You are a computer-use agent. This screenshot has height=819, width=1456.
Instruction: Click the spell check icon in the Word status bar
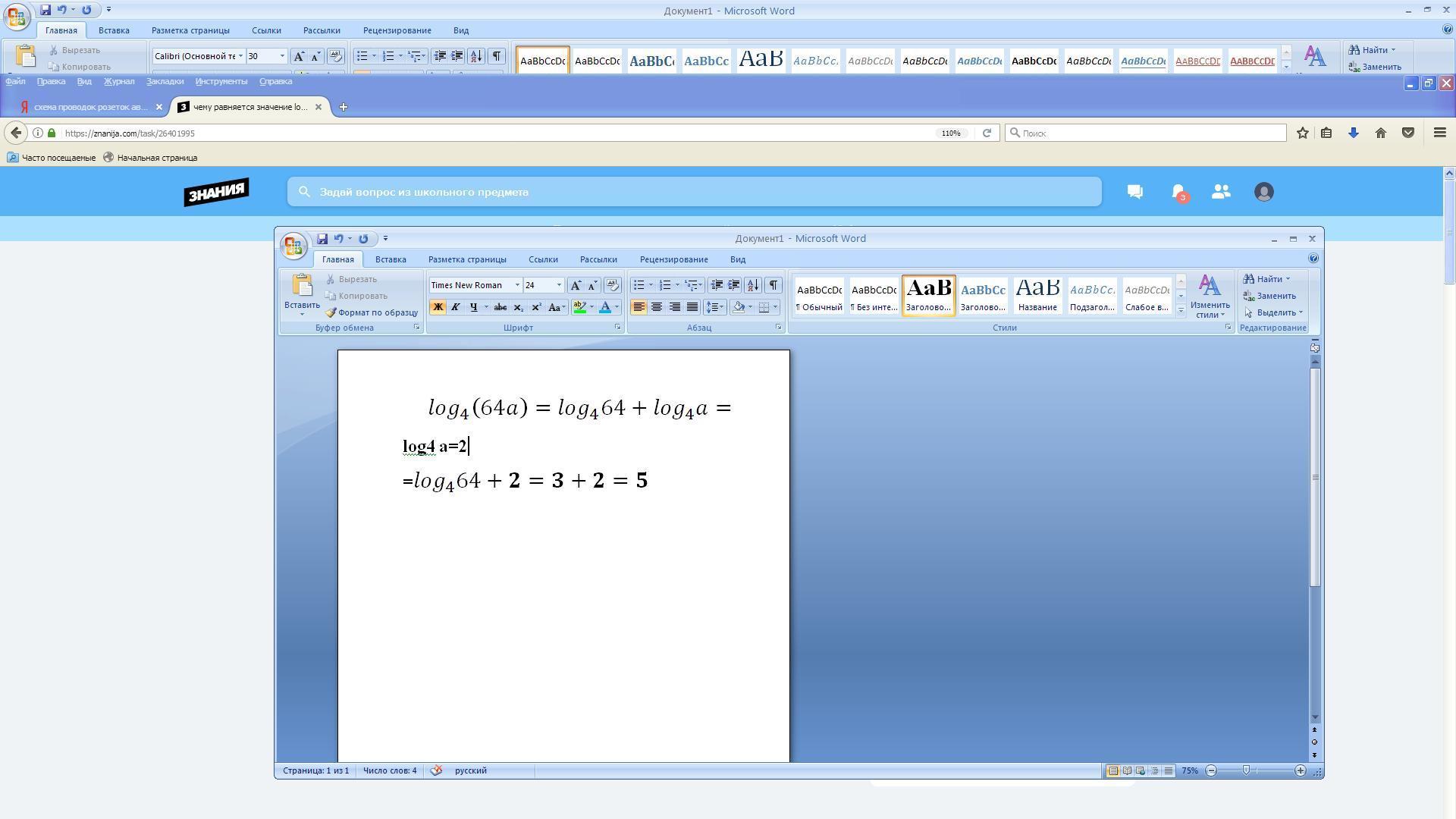tap(436, 770)
